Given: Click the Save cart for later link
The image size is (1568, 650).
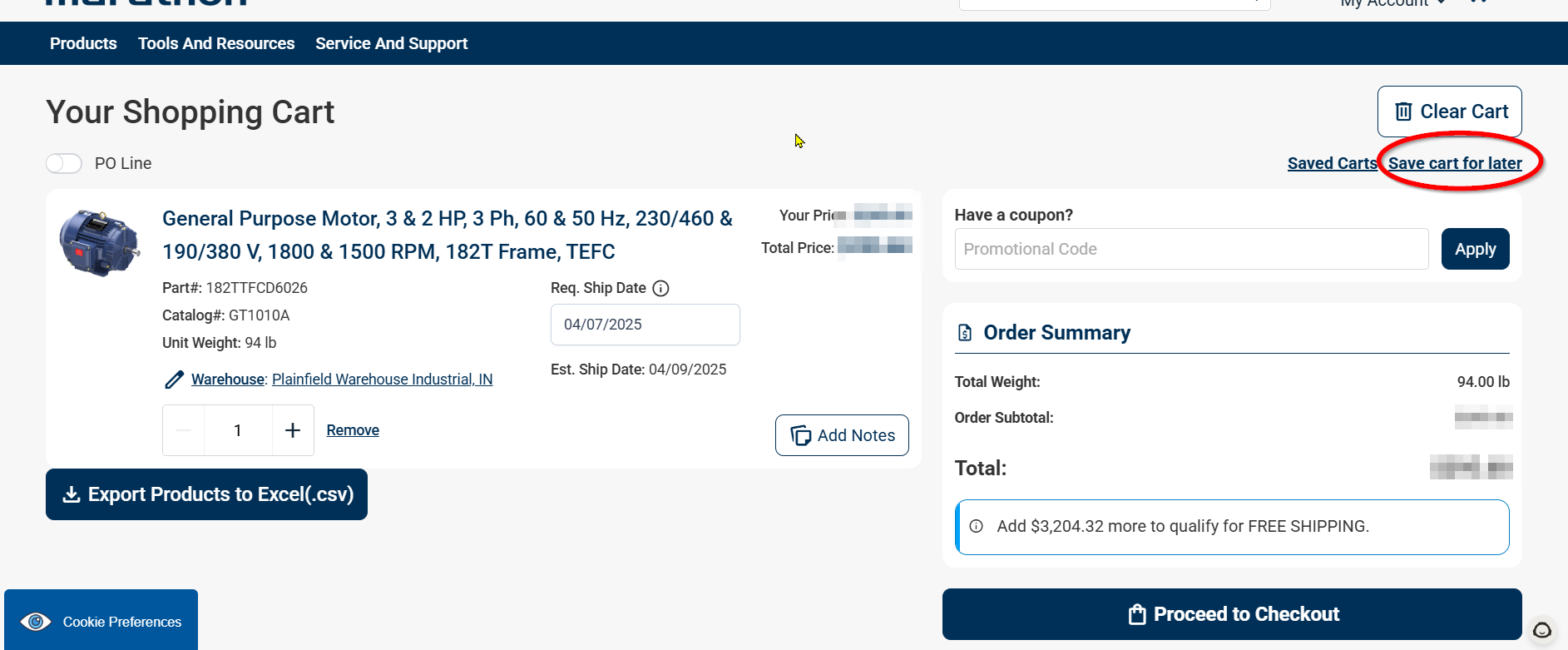Looking at the screenshot, I should (1455, 163).
